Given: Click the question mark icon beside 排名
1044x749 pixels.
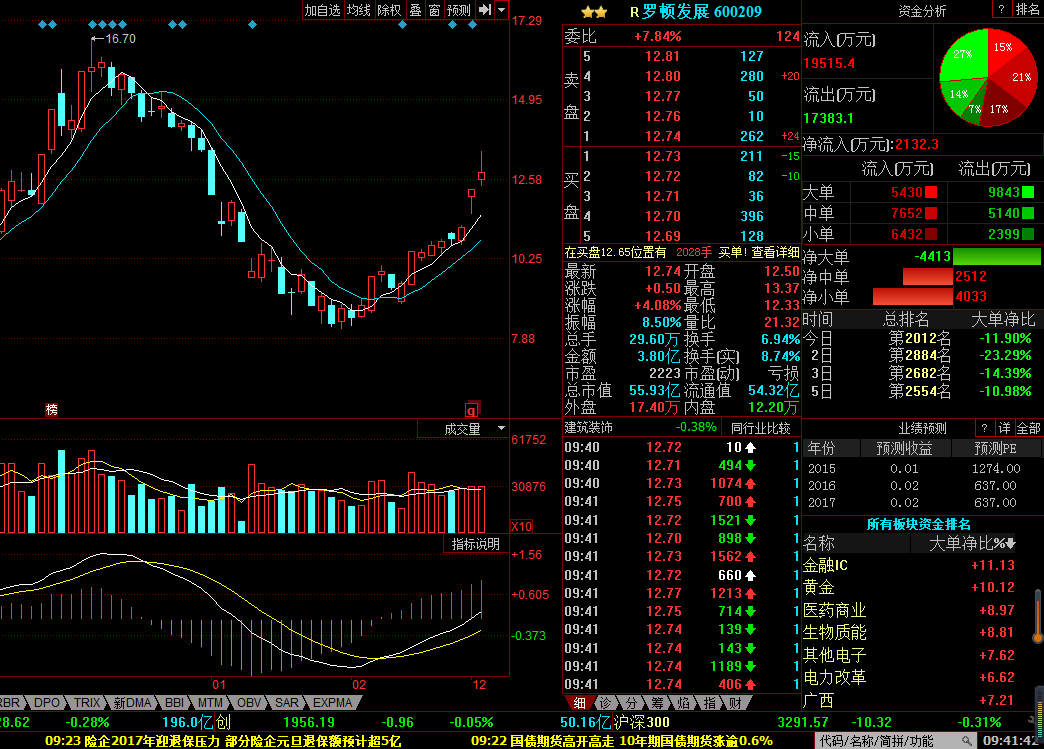Looking at the screenshot, I should (1001, 10).
